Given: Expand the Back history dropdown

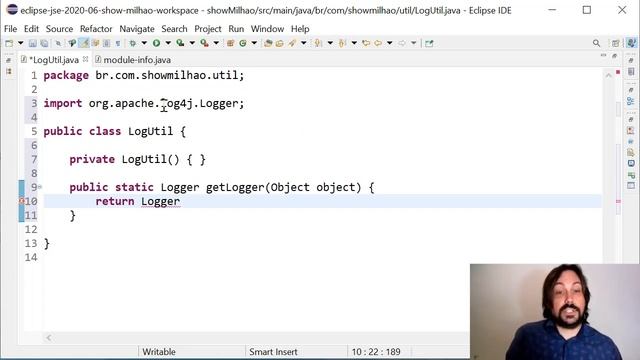Looking at the screenshot, I should pos(390,43).
